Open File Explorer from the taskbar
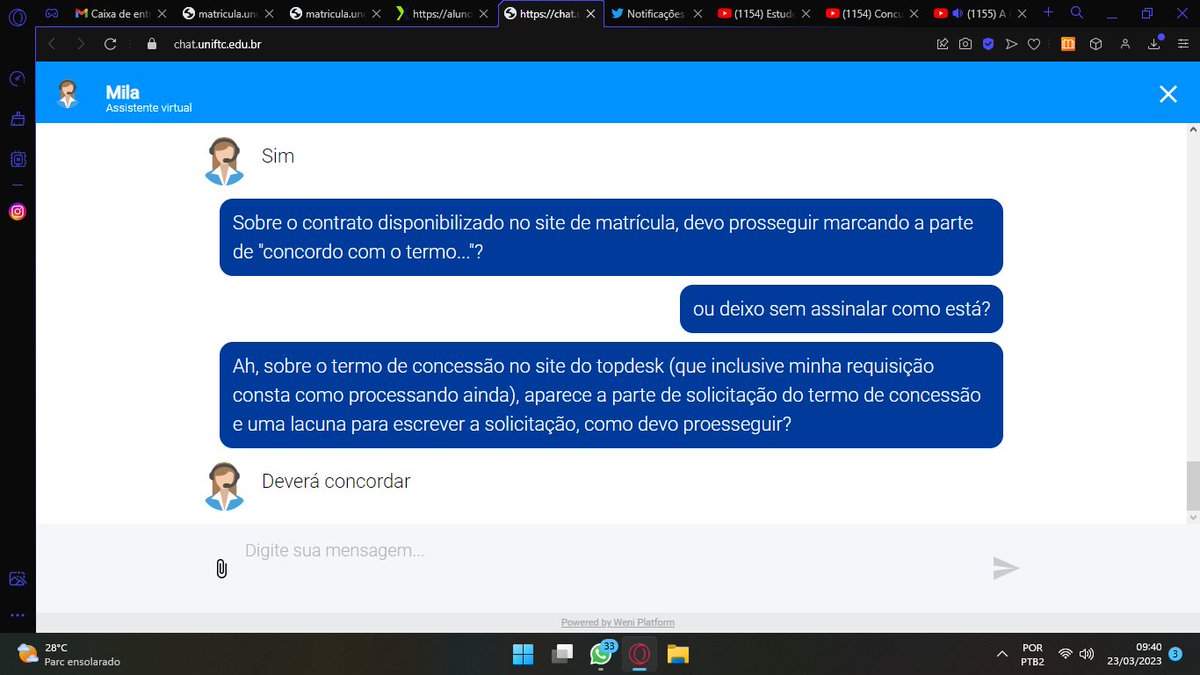This screenshot has height=675, width=1200. click(x=678, y=654)
